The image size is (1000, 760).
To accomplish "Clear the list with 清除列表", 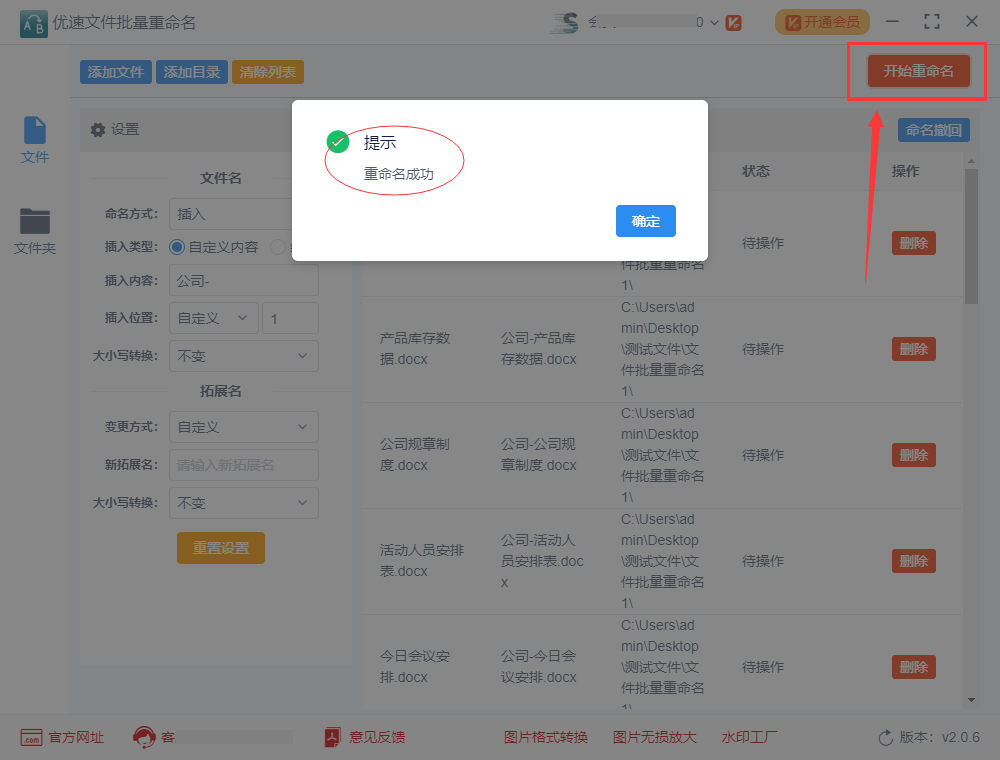I will pos(267,72).
